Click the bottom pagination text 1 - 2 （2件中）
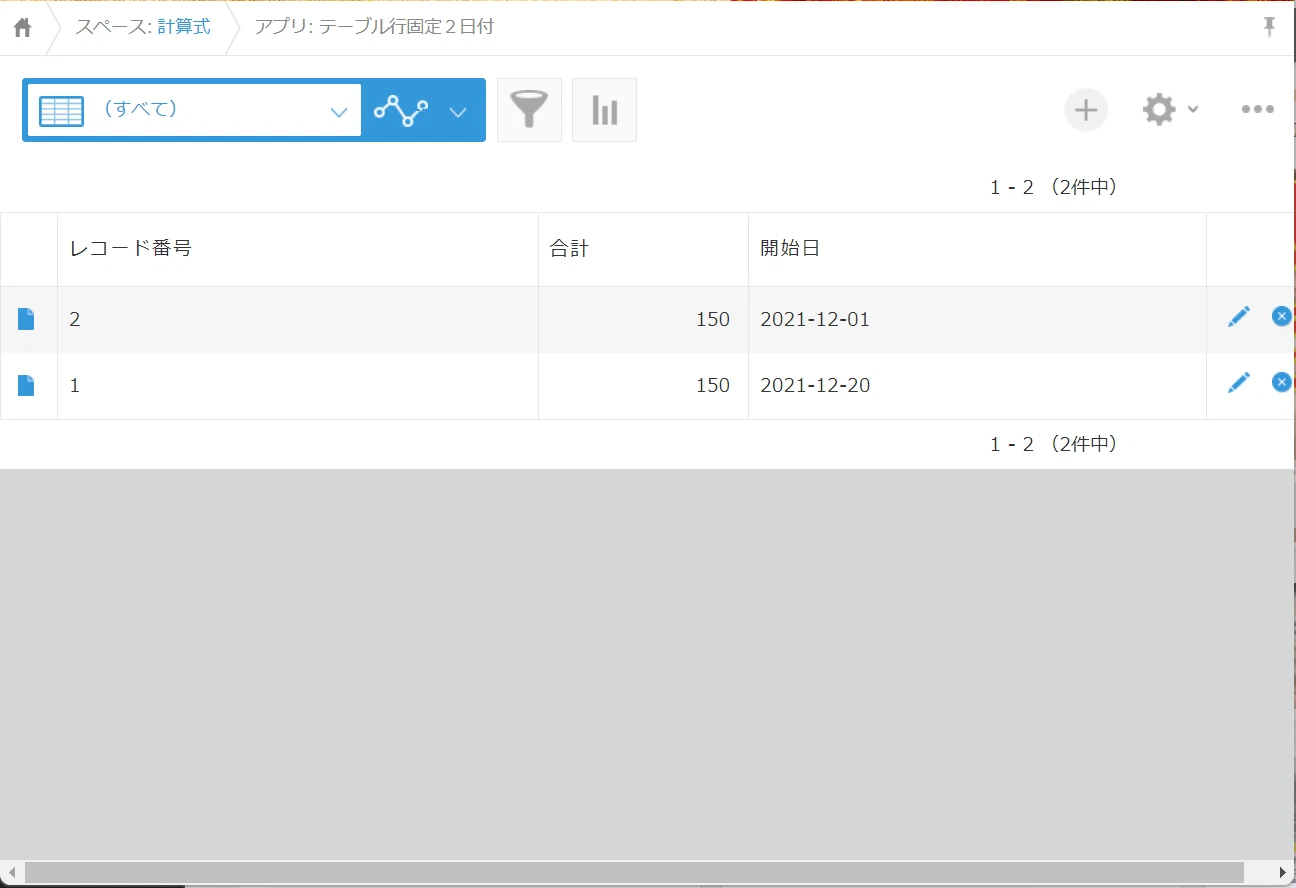Image resolution: width=1296 pixels, height=888 pixels. pyautogui.click(x=1053, y=444)
